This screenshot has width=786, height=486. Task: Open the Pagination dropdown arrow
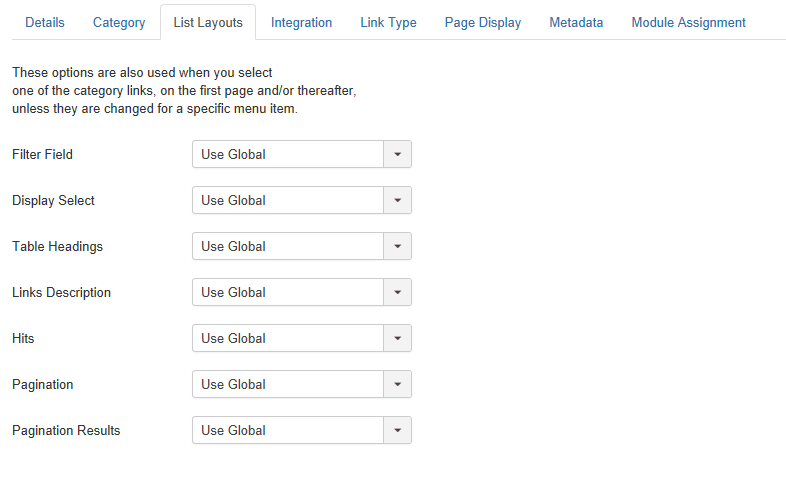[x=398, y=385]
